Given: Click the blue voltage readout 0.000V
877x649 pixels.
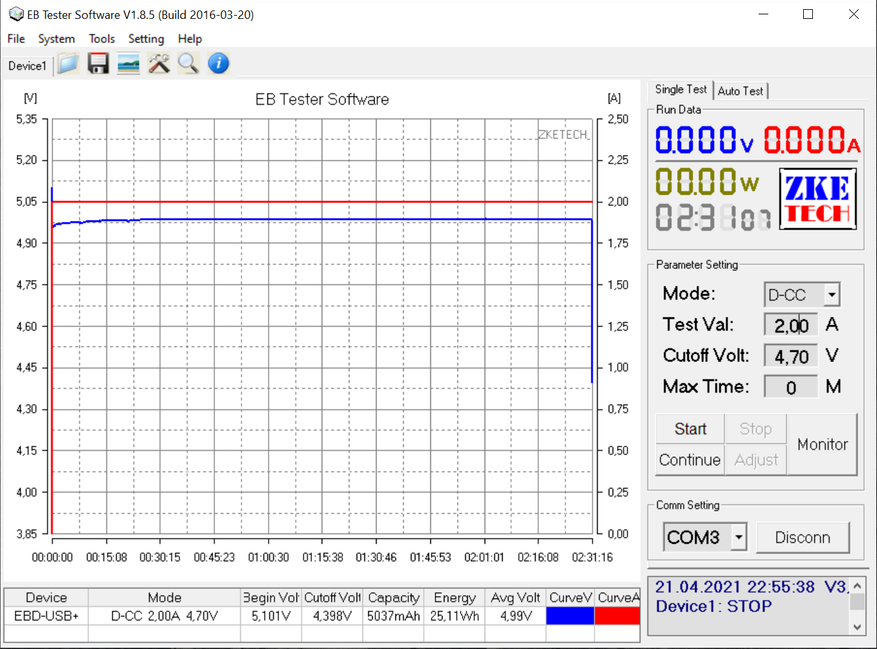Looking at the screenshot, I should (x=704, y=140).
